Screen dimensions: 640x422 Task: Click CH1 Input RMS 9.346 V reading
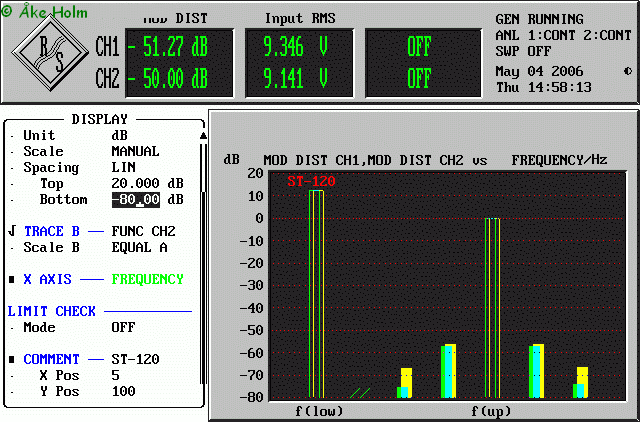pyautogui.click(x=296, y=47)
